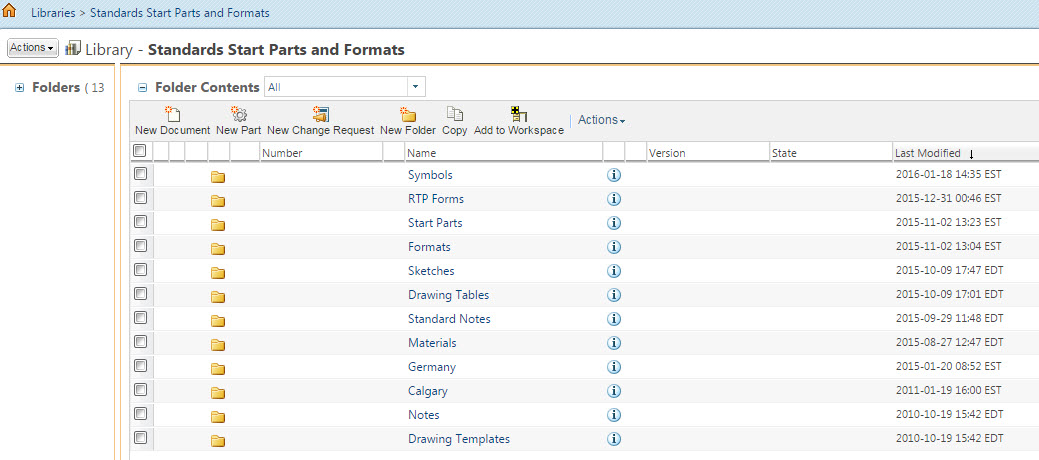Click the New Document icon

tap(172, 114)
